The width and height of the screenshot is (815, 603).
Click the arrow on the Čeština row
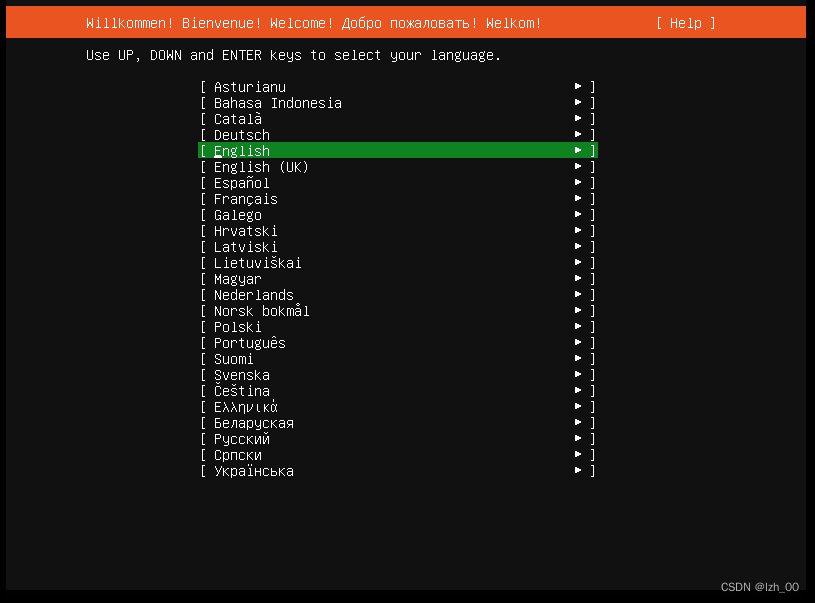578,390
